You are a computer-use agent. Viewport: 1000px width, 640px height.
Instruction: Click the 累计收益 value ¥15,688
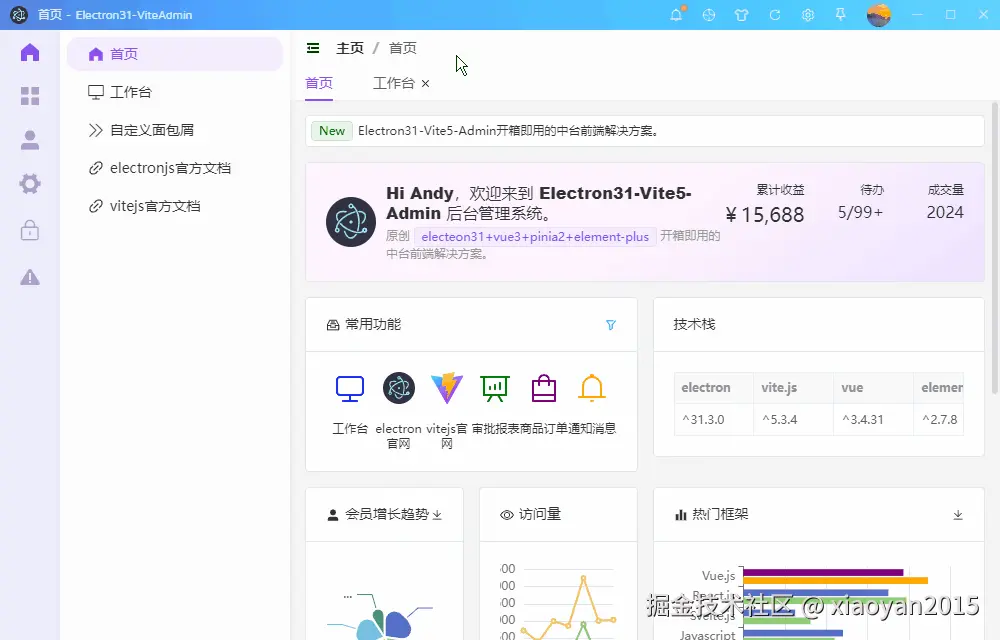point(765,215)
